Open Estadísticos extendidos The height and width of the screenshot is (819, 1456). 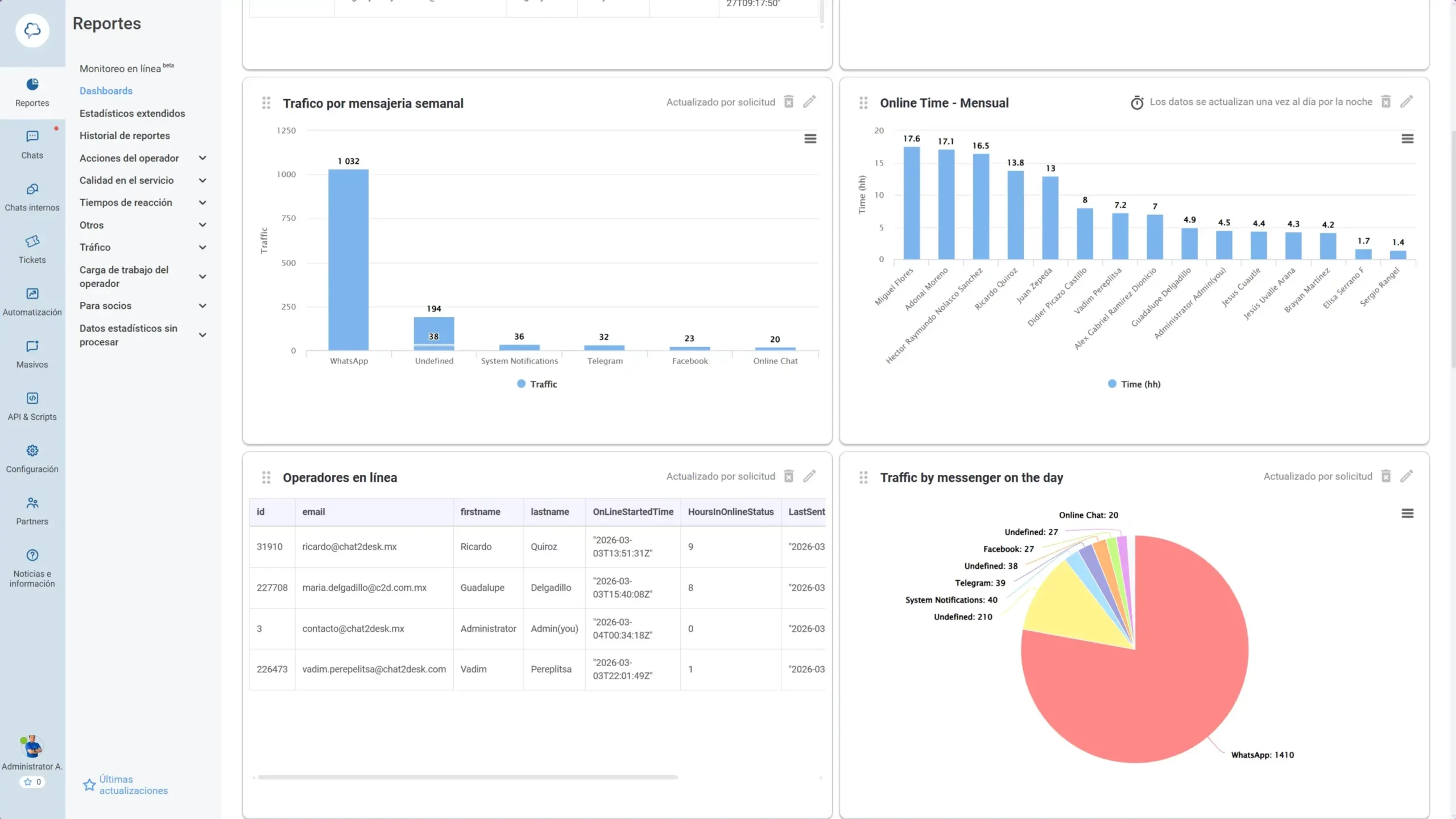(x=132, y=113)
